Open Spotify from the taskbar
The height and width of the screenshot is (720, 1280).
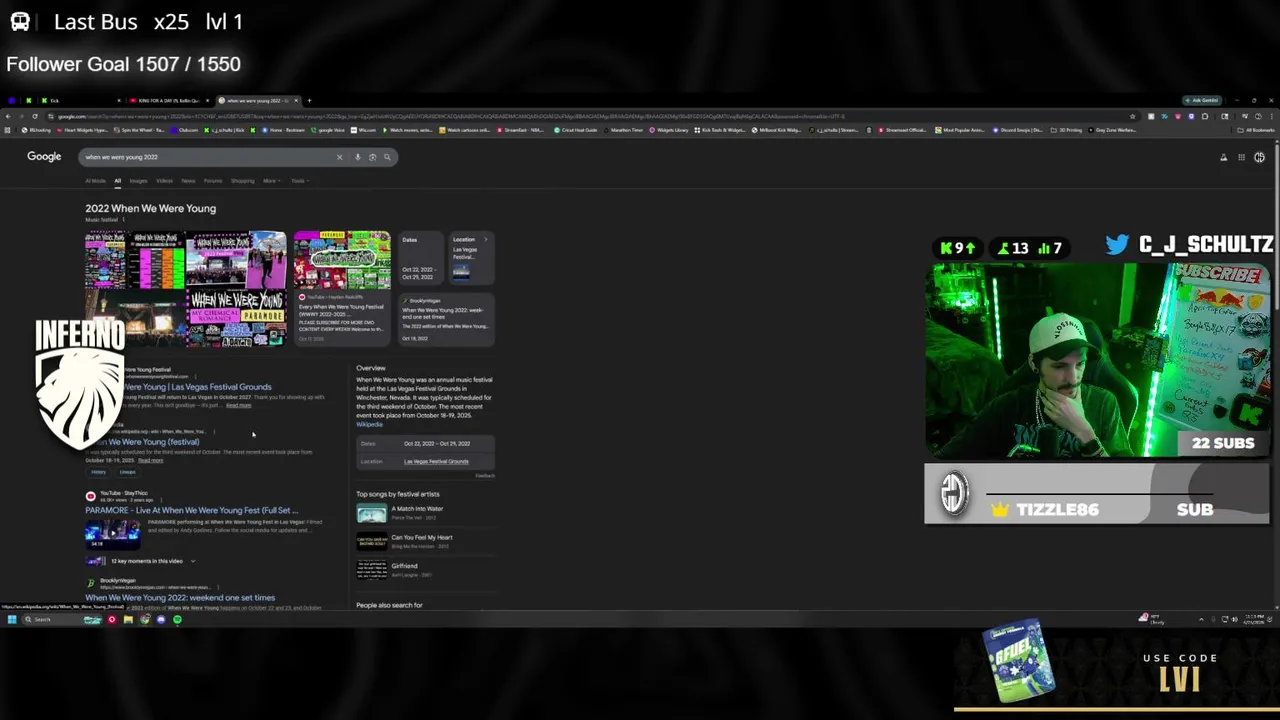(x=177, y=620)
